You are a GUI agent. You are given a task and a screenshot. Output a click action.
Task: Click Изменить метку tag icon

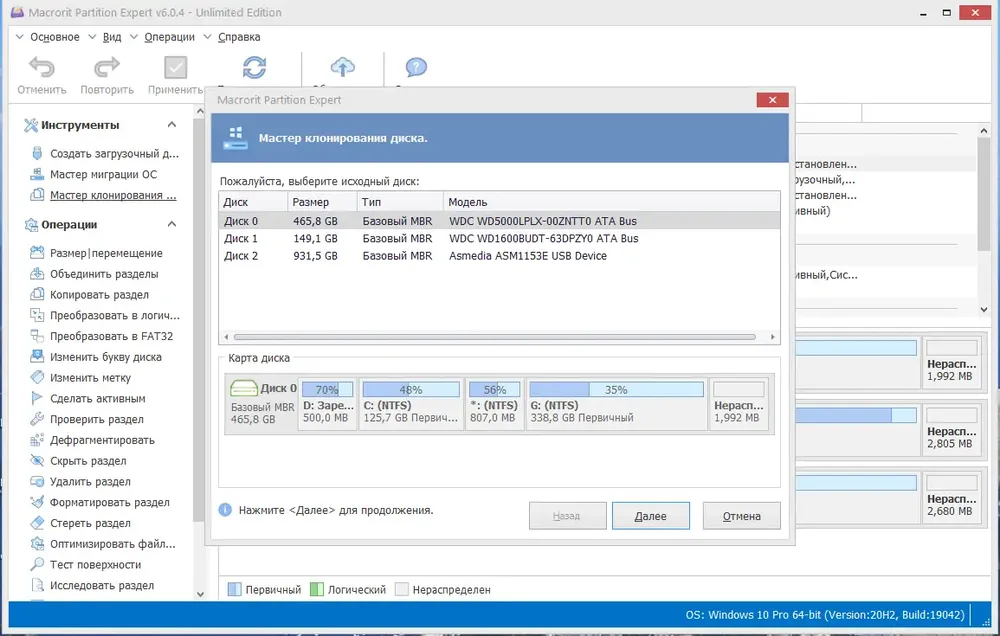(37, 377)
